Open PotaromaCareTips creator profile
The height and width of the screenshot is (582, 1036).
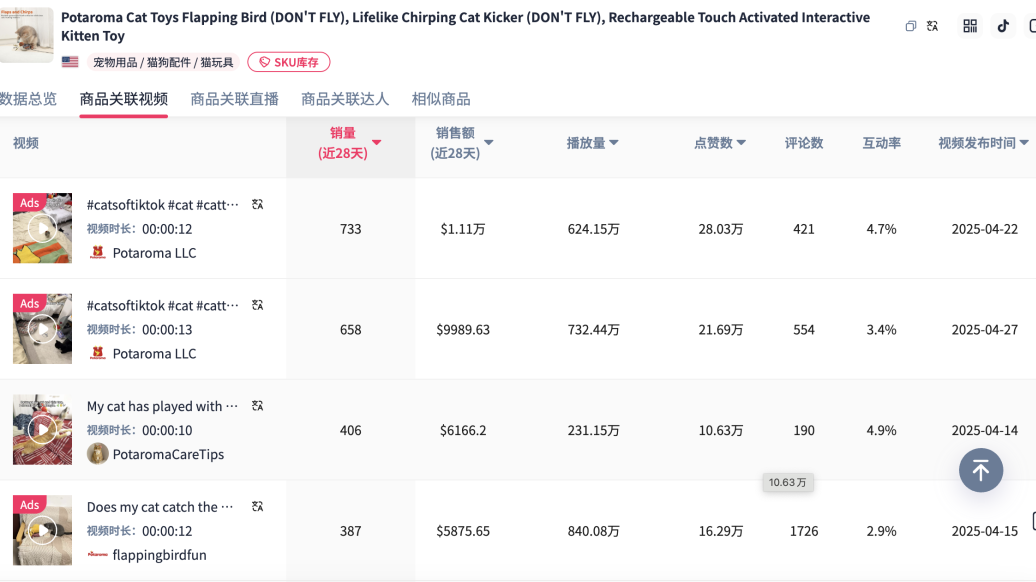pyautogui.click(x=167, y=454)
